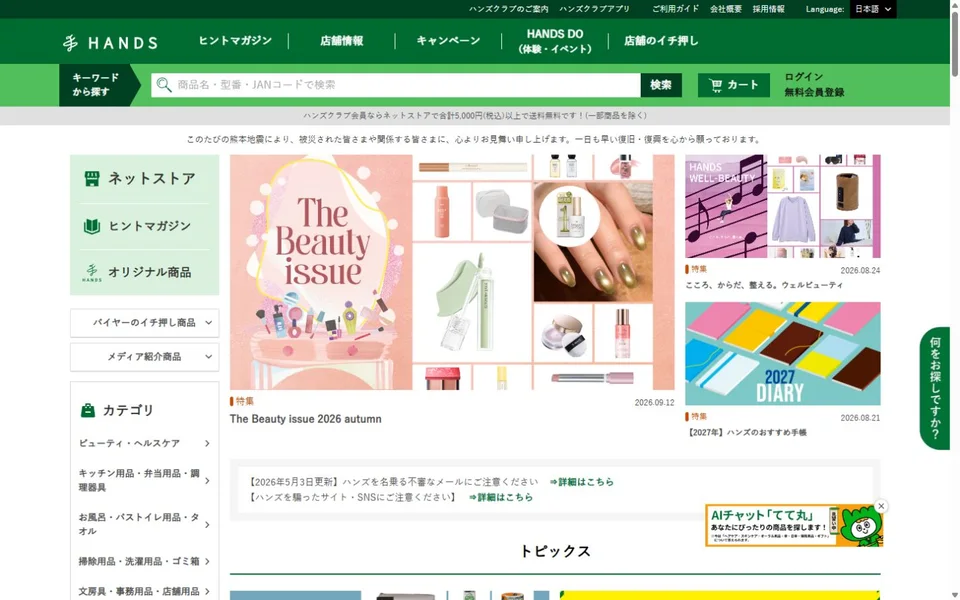Open ご利用ガイド link
Image resolution: width=960 pixels, height=600 pixels.
coord(675,9)
